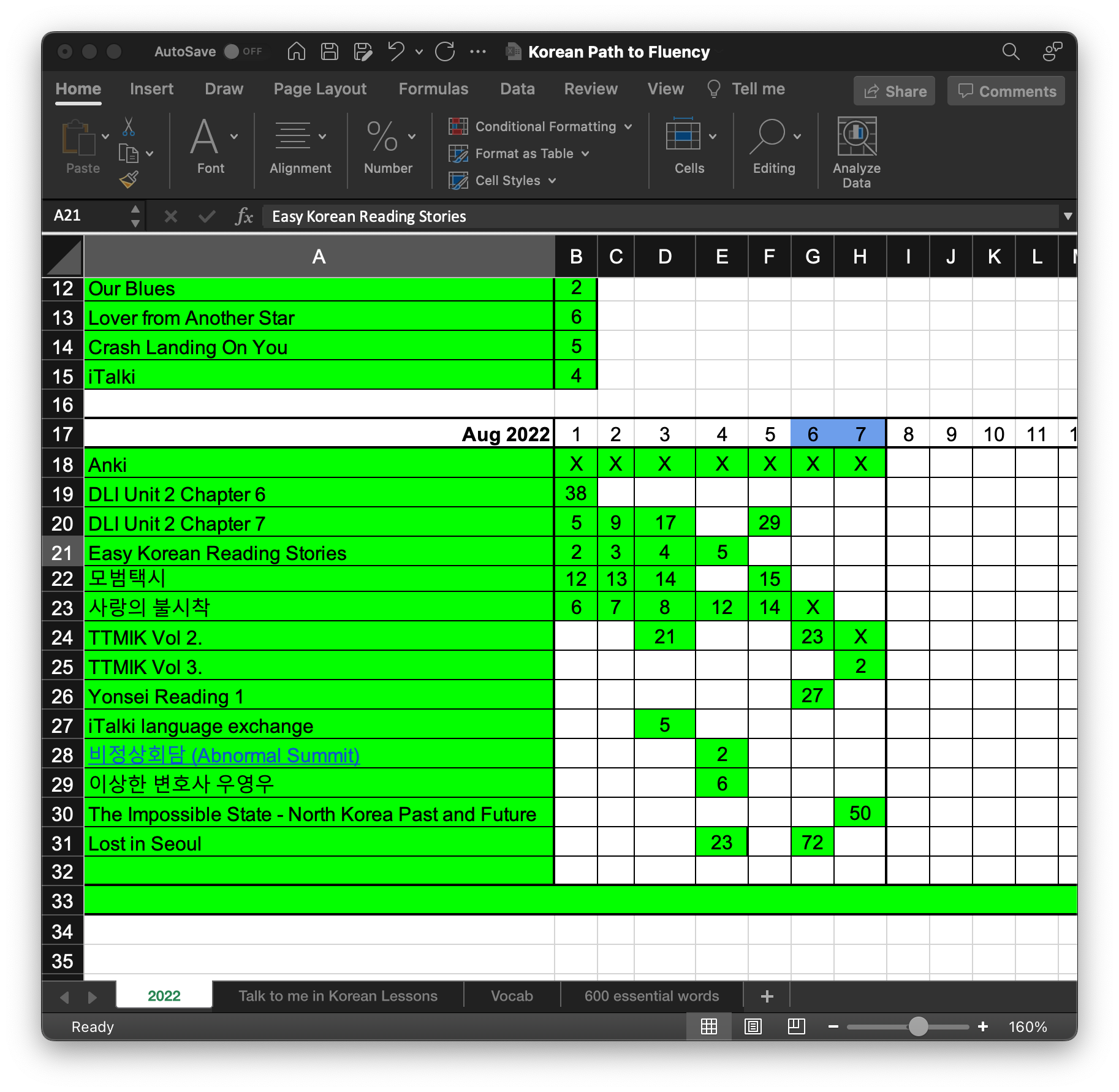This screenshot has height=1092, width=1119.
Task: Open Cell Styles dropdown
Action: click(x=503, y=180)
